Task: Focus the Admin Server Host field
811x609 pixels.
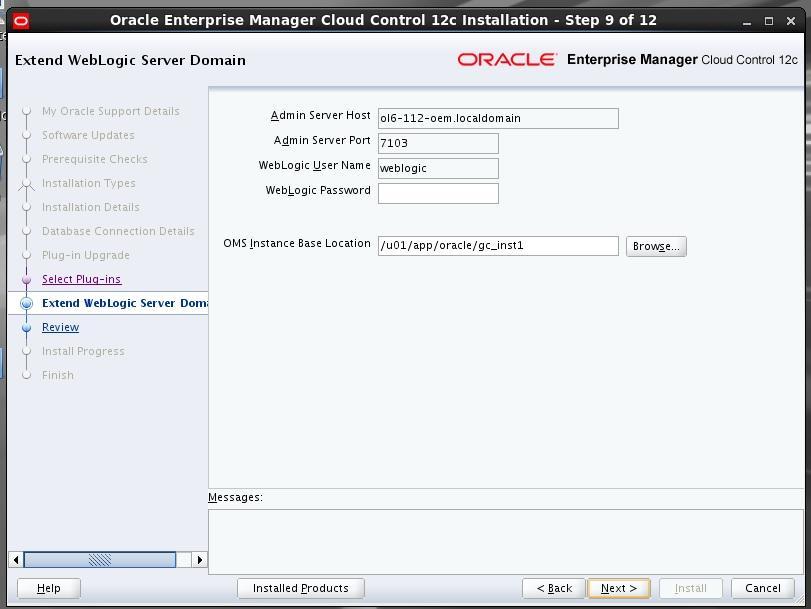Action: click(x=498, y=118)
